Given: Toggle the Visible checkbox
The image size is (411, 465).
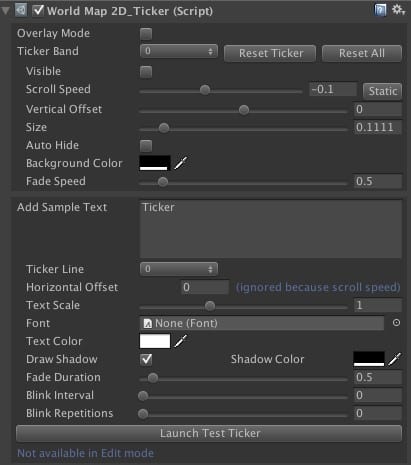Looking at the screenshot, I should pyautogui.click(x=146, y=72).
